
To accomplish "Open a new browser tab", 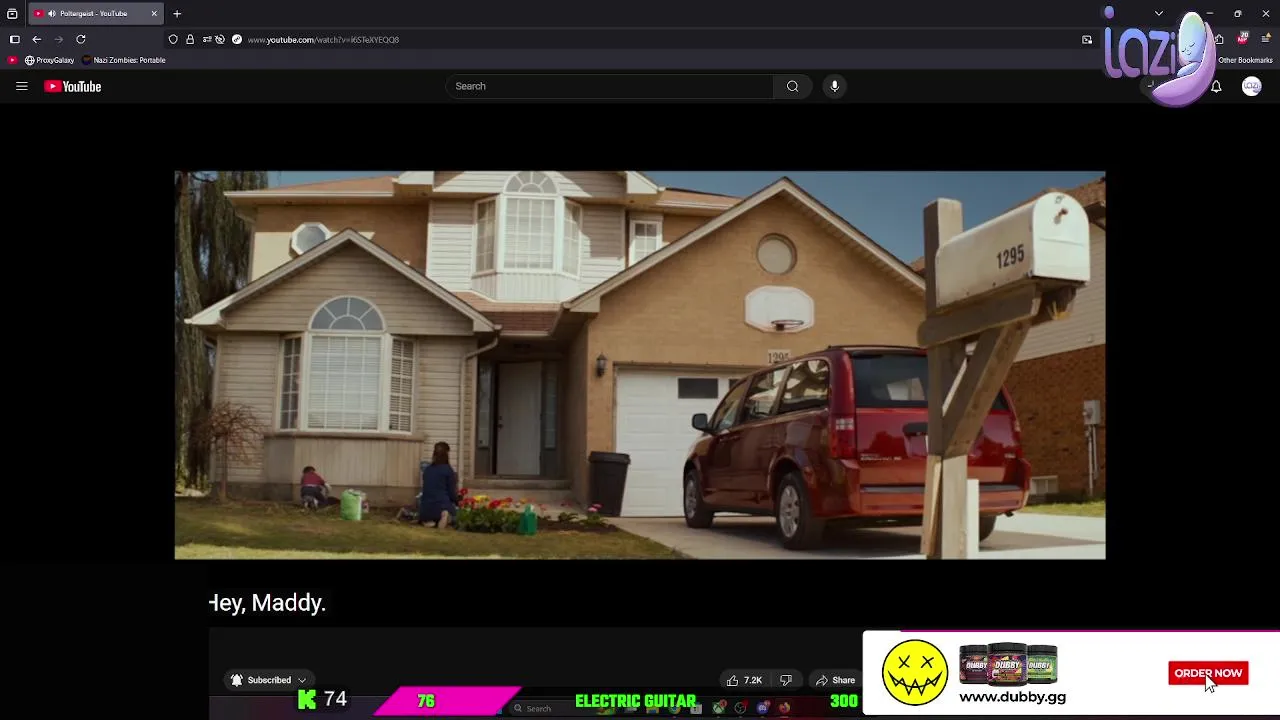I will pos(177,14).
